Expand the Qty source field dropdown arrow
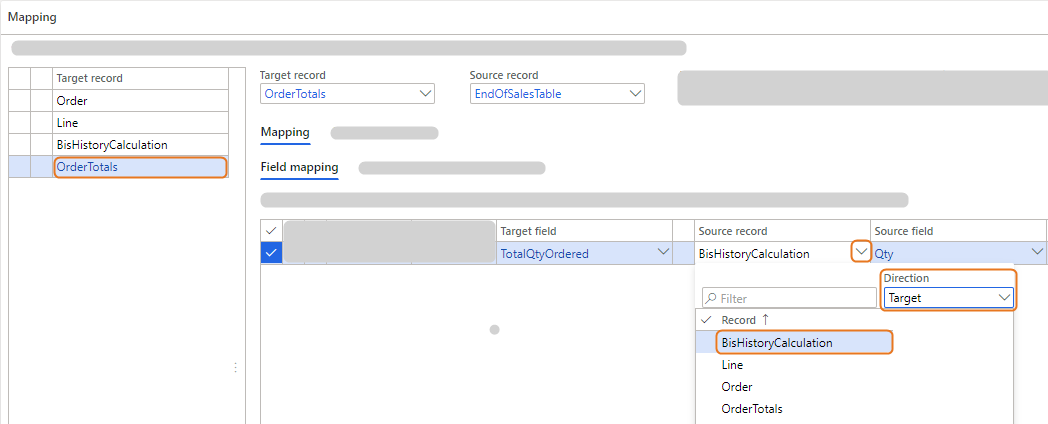Viewport: 1048px width, 424px height. pyautogui.click(x=1037, y=253)
